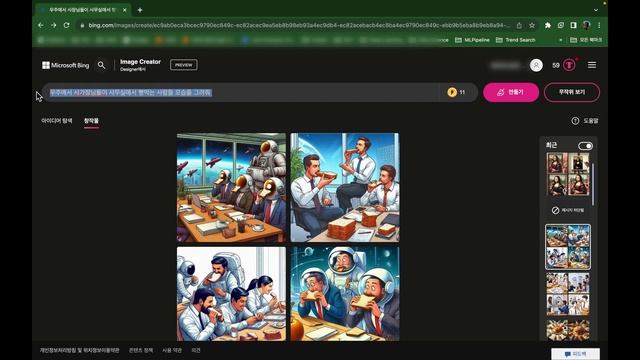
Task: Open the last footer link on left row
Action: tap(196, 350)
